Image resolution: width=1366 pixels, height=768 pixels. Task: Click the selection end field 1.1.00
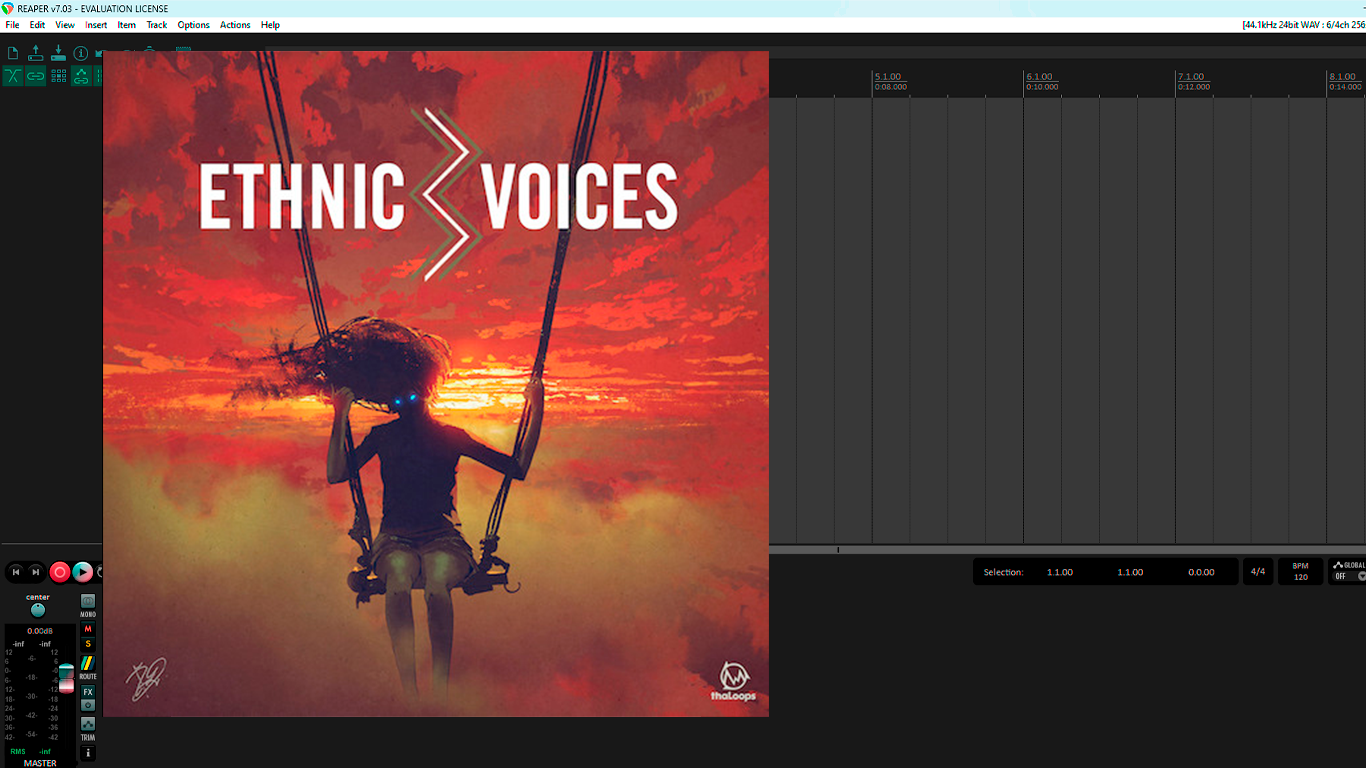pyautogui.click(x=1130, y=572)
